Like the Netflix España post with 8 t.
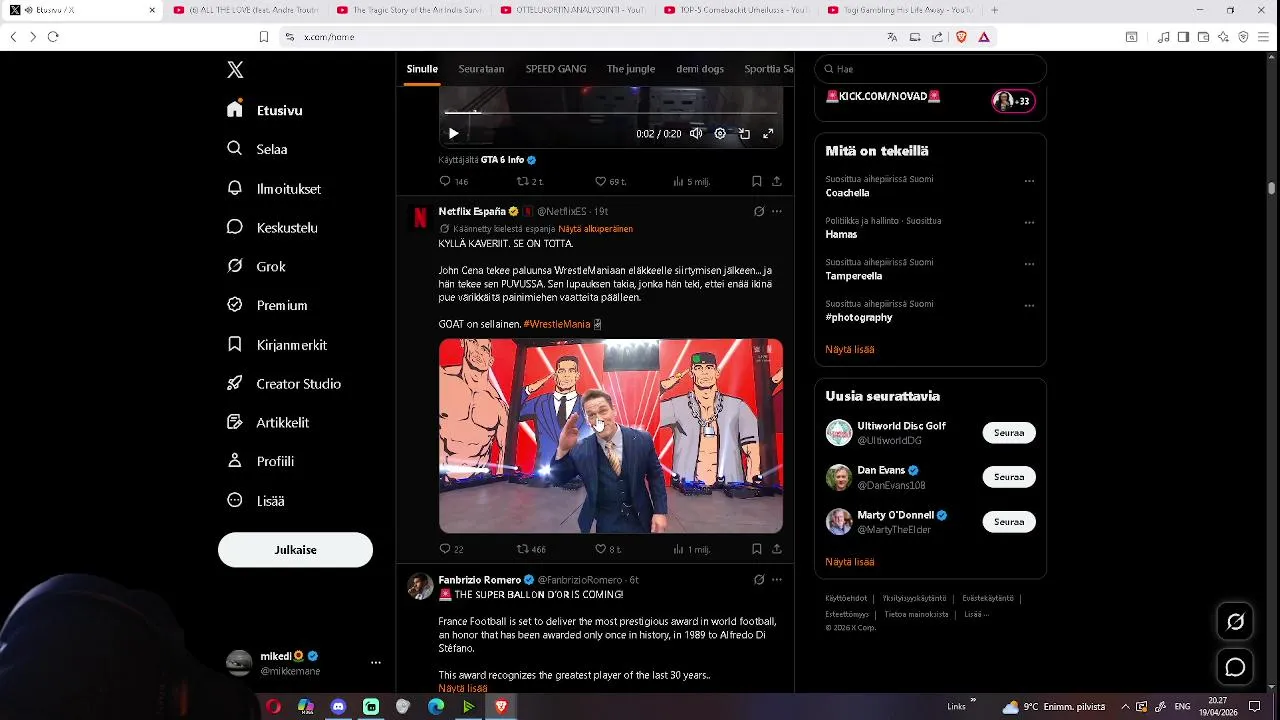 pyautogui.click(x=608, y=549)
